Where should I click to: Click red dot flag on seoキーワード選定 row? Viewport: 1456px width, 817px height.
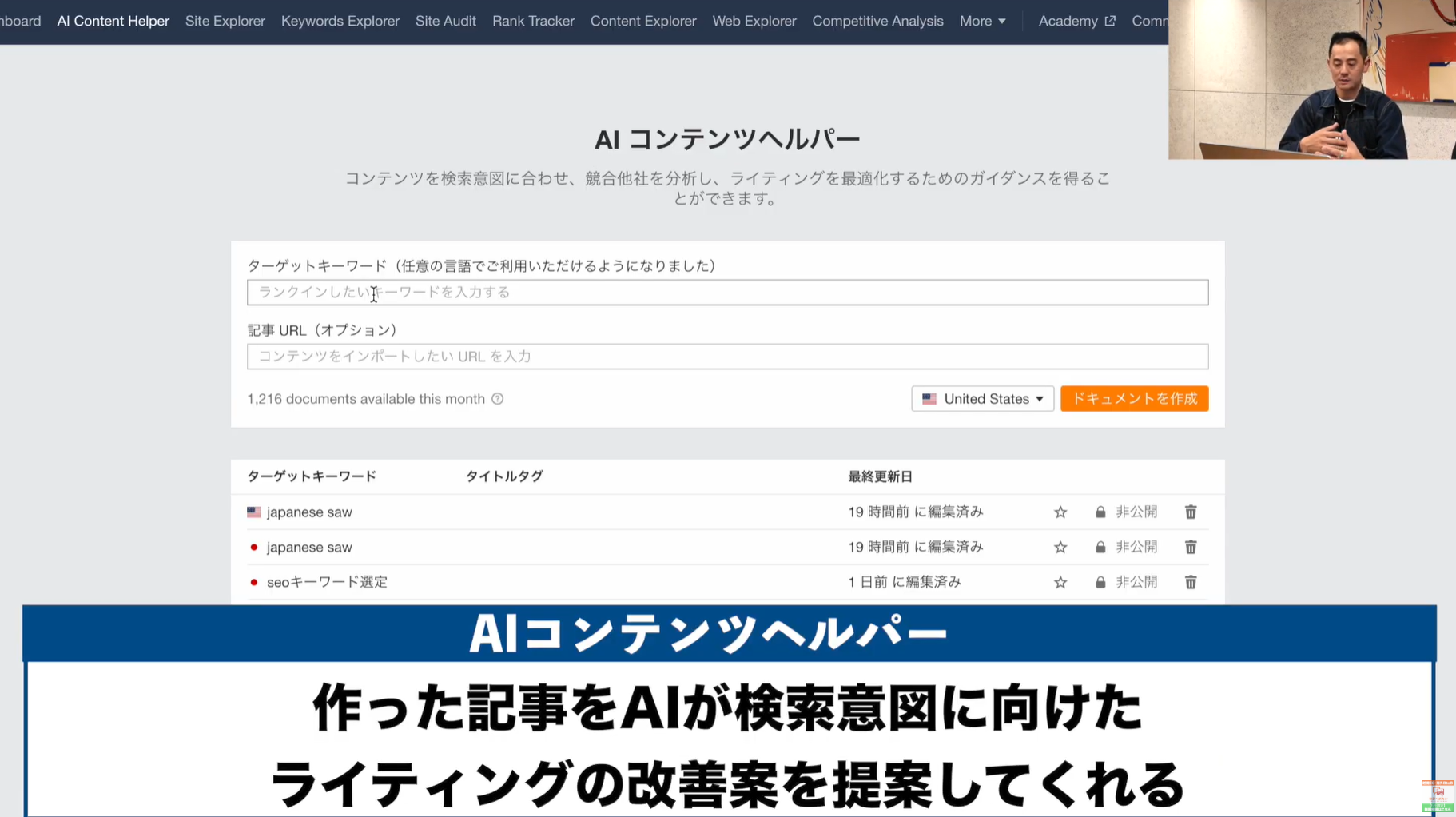pos(254,582)
